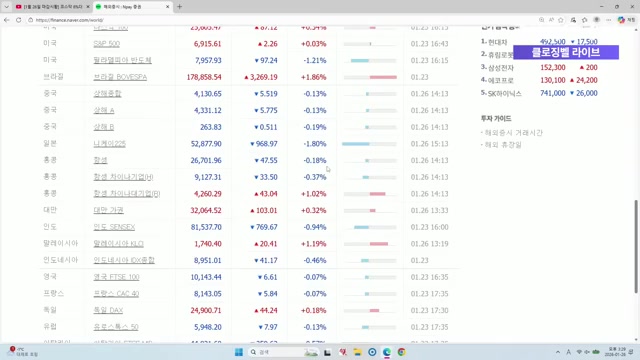
Task: Activate the Read aloud icon
Action: (551, 20)
